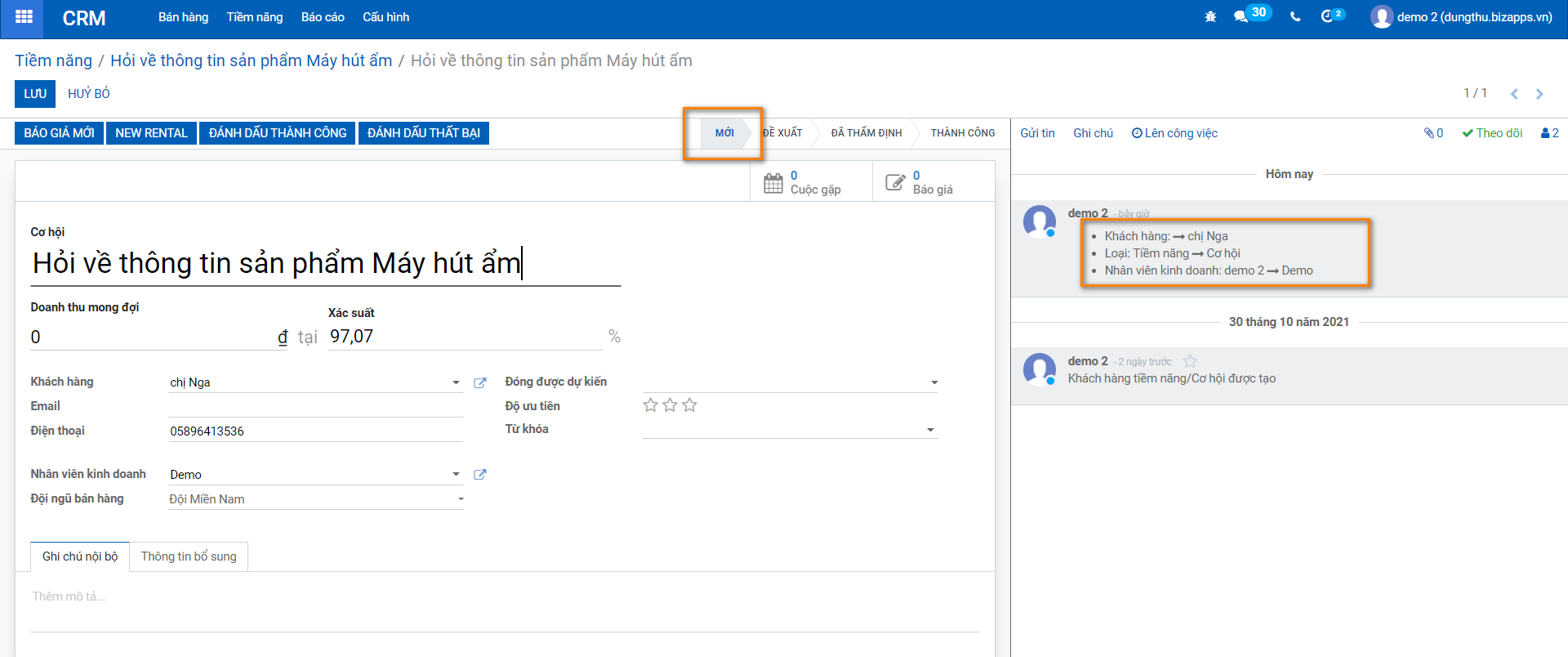Click the Doanh thu mong đợi field
1568x657 pixels.
(x=153, y=337)
